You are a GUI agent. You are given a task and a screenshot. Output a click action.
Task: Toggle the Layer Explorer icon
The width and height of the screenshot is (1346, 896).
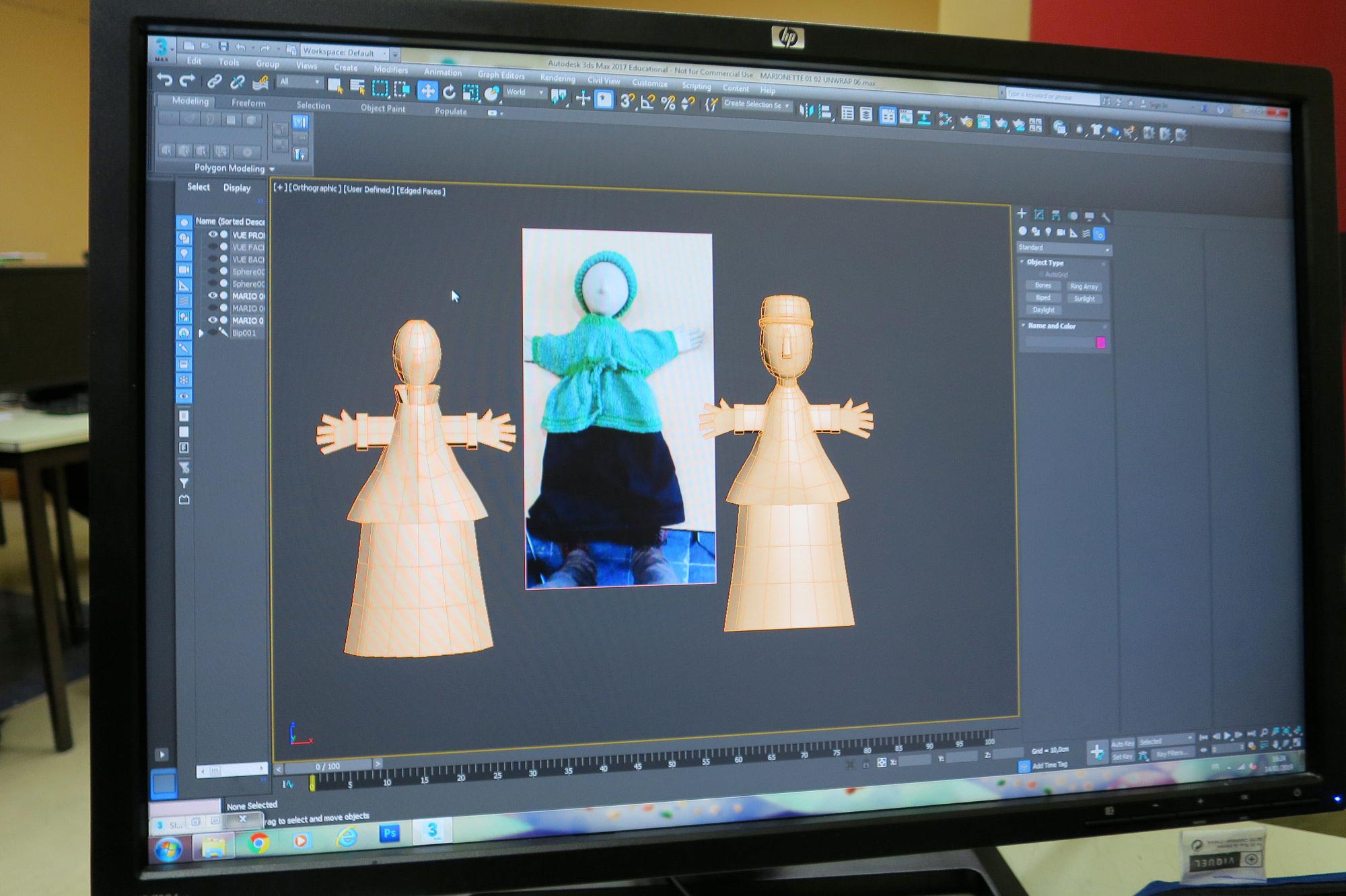coord(866,114)
